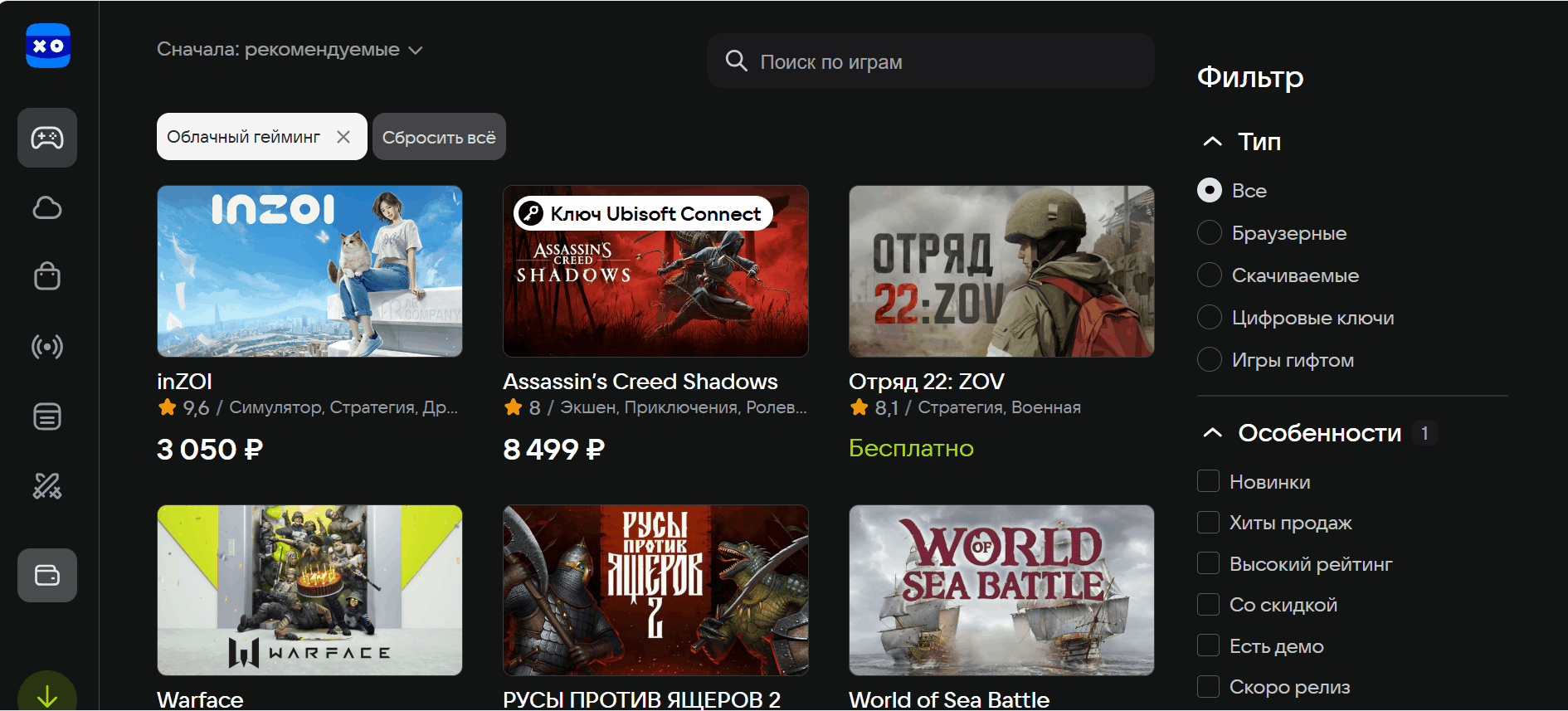
Task: Click the Бесплатно label of Отряд 22: ZOV
Action: [x=911, y=448]
